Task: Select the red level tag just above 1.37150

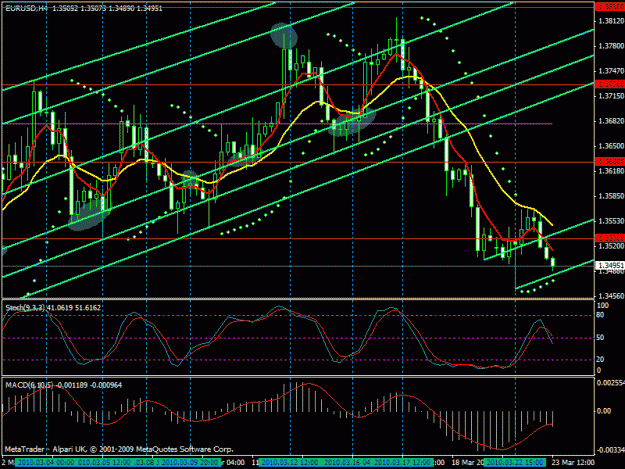Action: (x=609, y=84)
